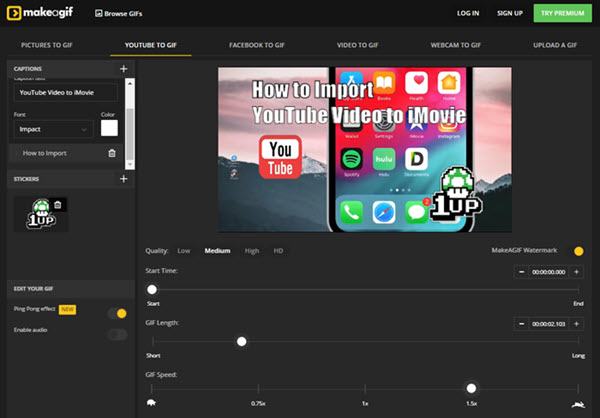
Task: Open Browse GIFs
Action: 119,13
